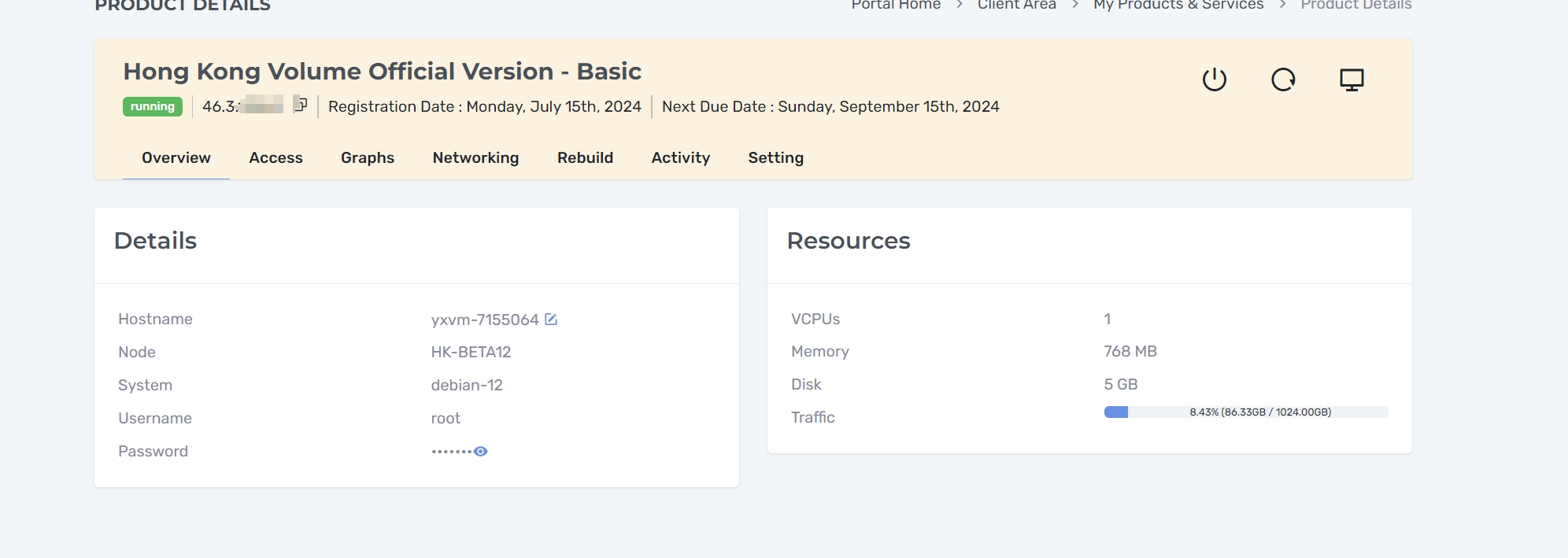Go to the Networking tab
This screenshot has height=558, width=1568.
475,157
